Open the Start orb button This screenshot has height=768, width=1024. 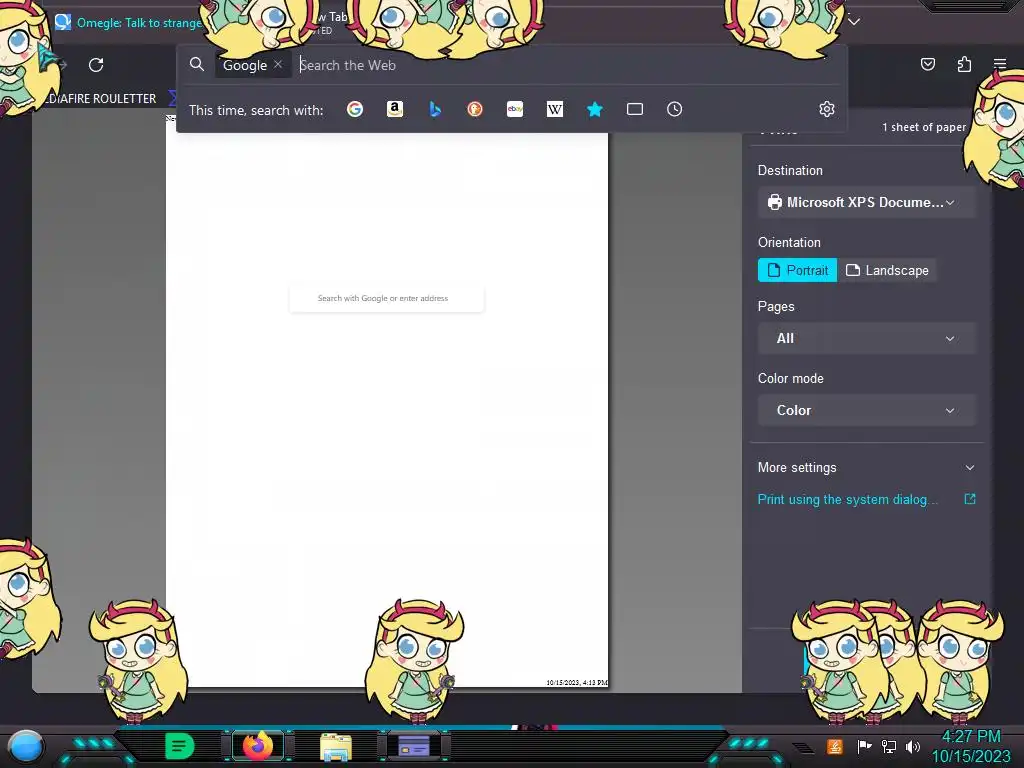26,746
